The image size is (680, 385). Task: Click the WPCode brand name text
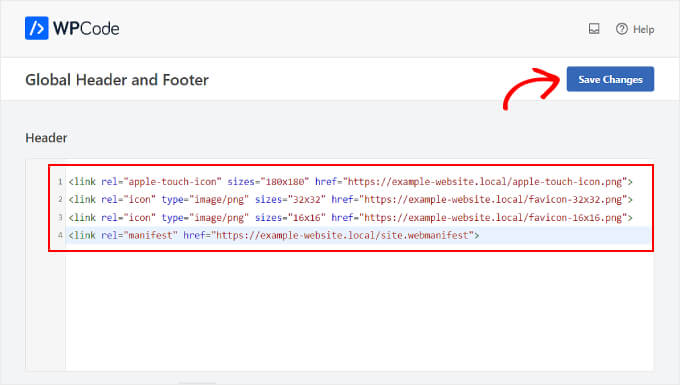[x=86, y=29]
